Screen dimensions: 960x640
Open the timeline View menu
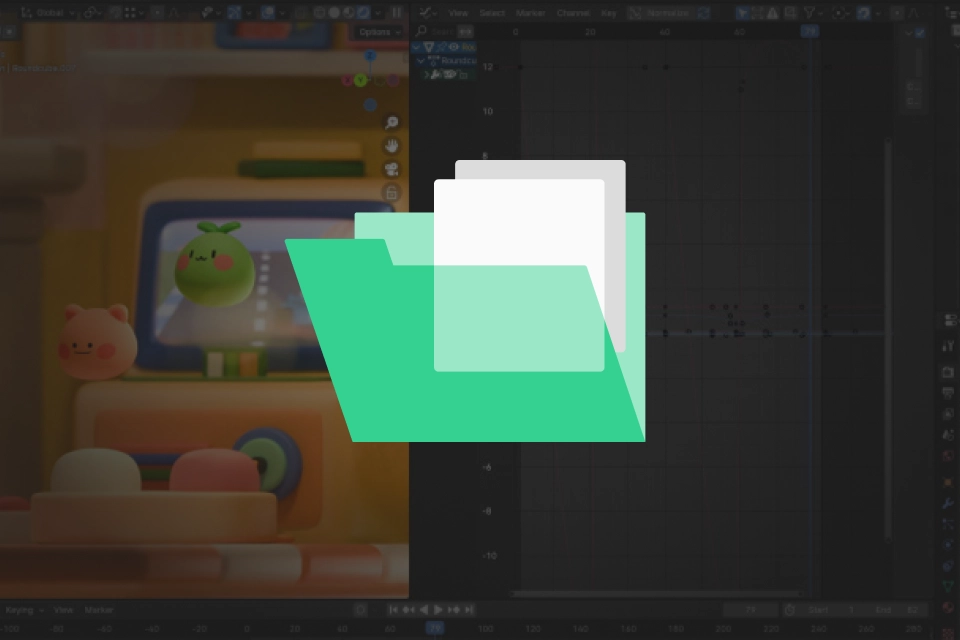tap(63, 610)
